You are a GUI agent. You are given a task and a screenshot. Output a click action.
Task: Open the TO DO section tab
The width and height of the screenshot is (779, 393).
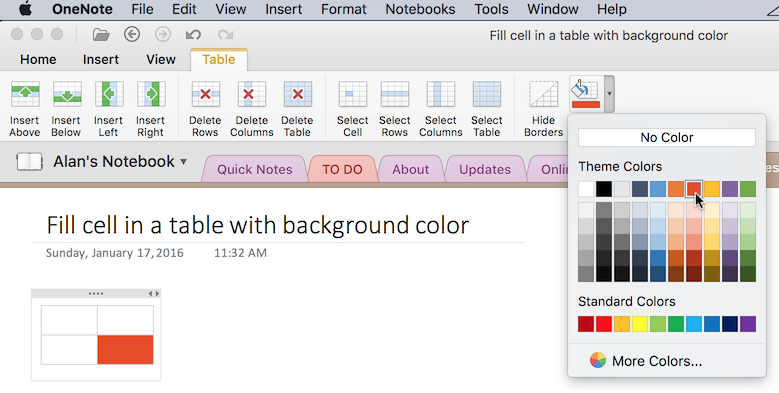click(x=342, y=169)
